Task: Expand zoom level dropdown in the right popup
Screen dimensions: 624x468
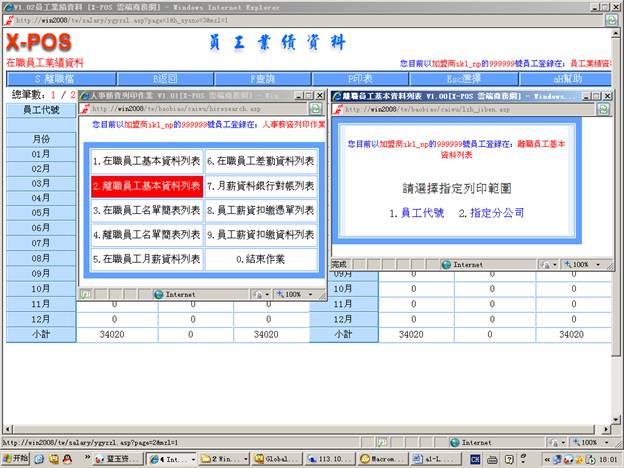Action: coord(578,264)
